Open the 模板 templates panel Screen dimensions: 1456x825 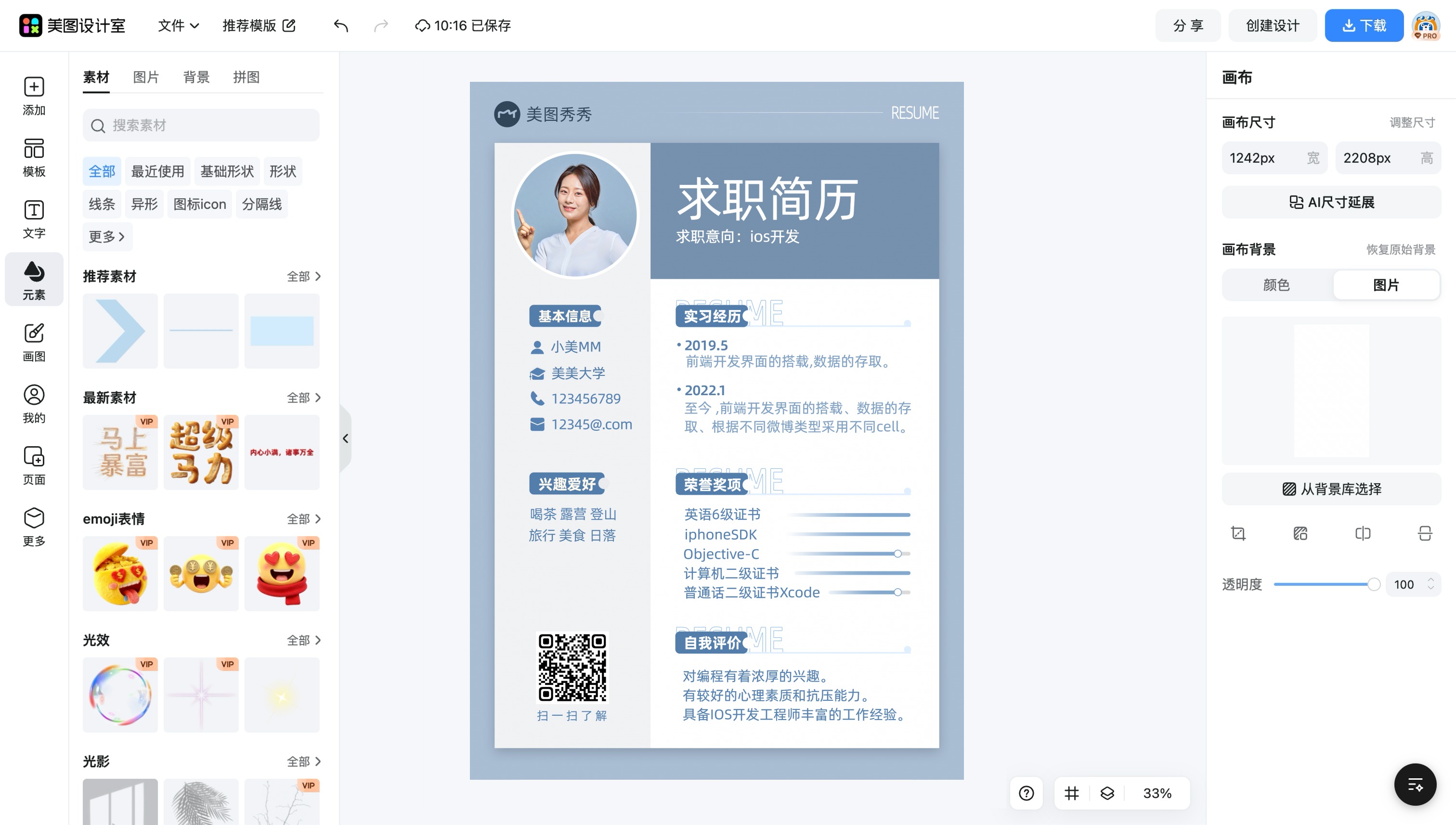click(x=34, y=157)
